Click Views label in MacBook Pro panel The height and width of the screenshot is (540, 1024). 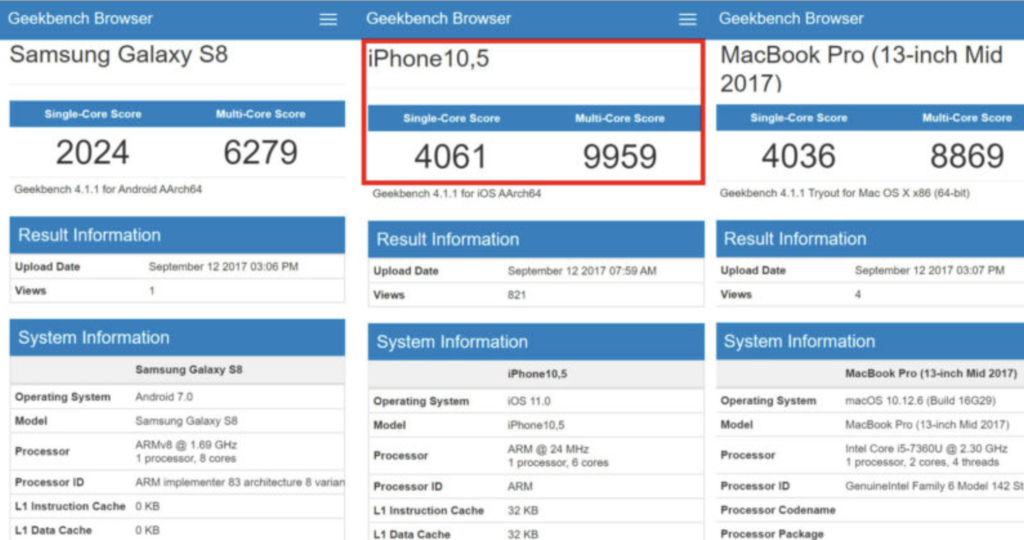coord(736,294)
